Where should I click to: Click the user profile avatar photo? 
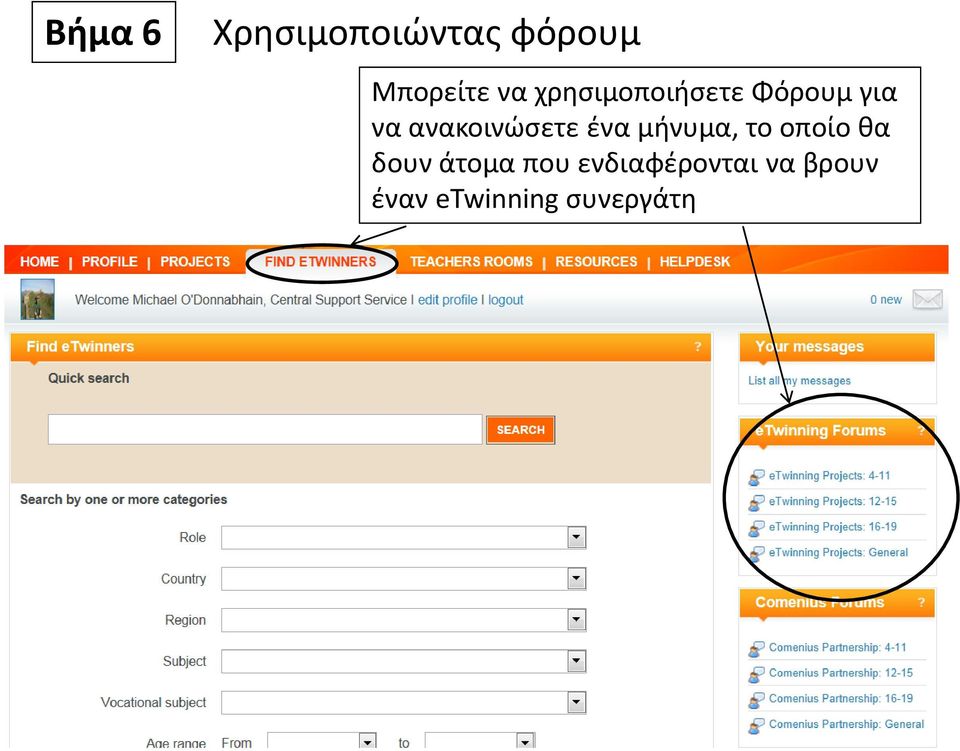tap(37, 299)
